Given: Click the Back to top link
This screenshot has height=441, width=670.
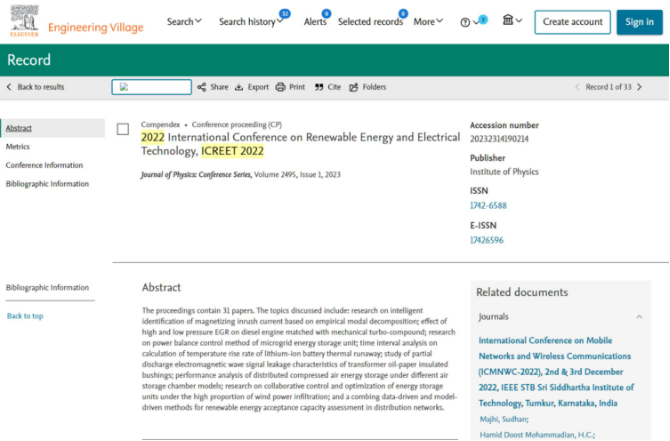Looking at the screenshot, I should point(25,316).
